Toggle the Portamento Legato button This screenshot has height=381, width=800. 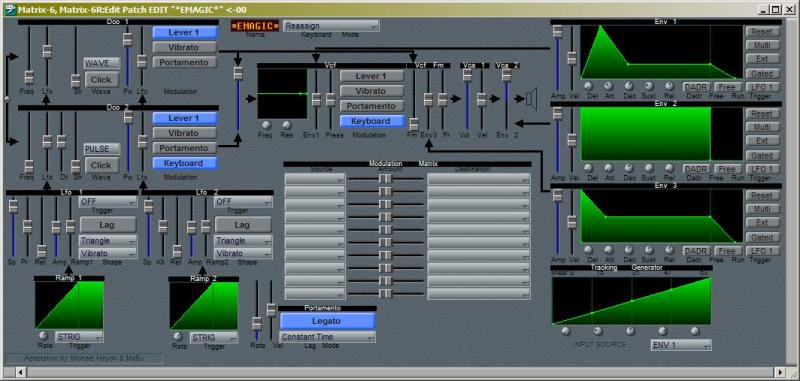(x=327, y=321)
